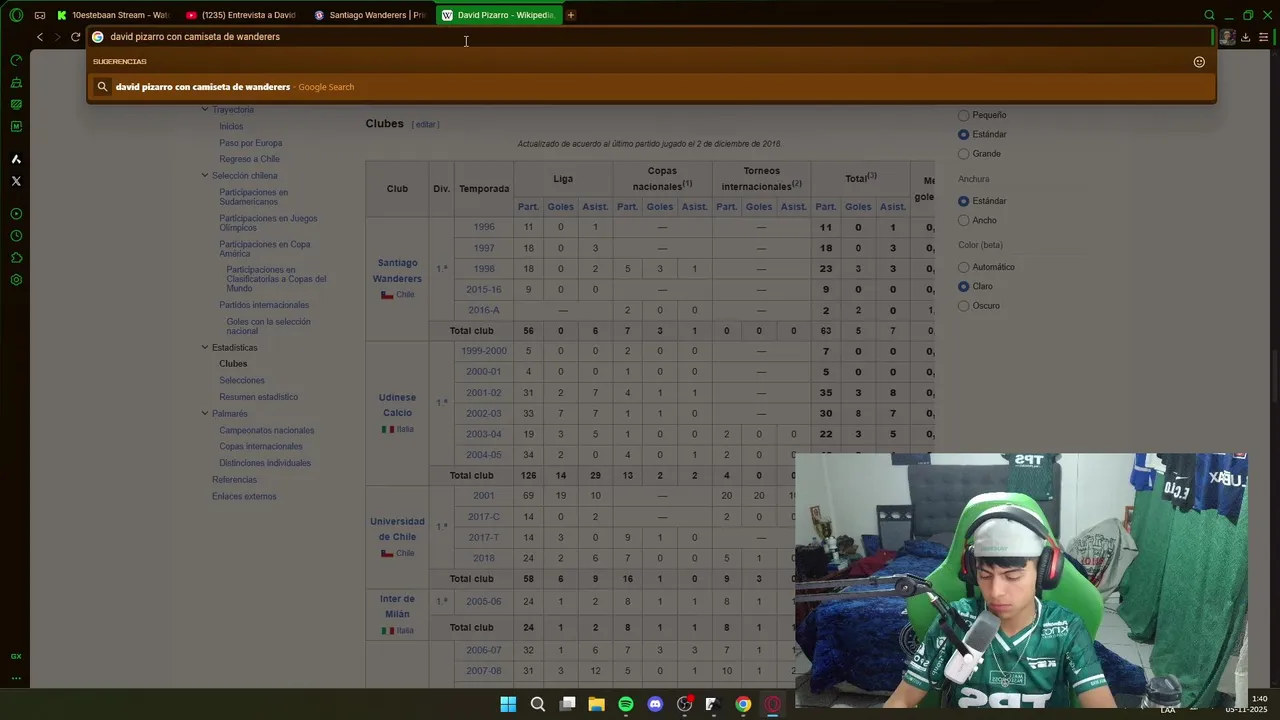Image resolution: width=1280 pixels, height=720 pixels.
Task: Select the Ancho width option
Action: [x=964, y=220]
